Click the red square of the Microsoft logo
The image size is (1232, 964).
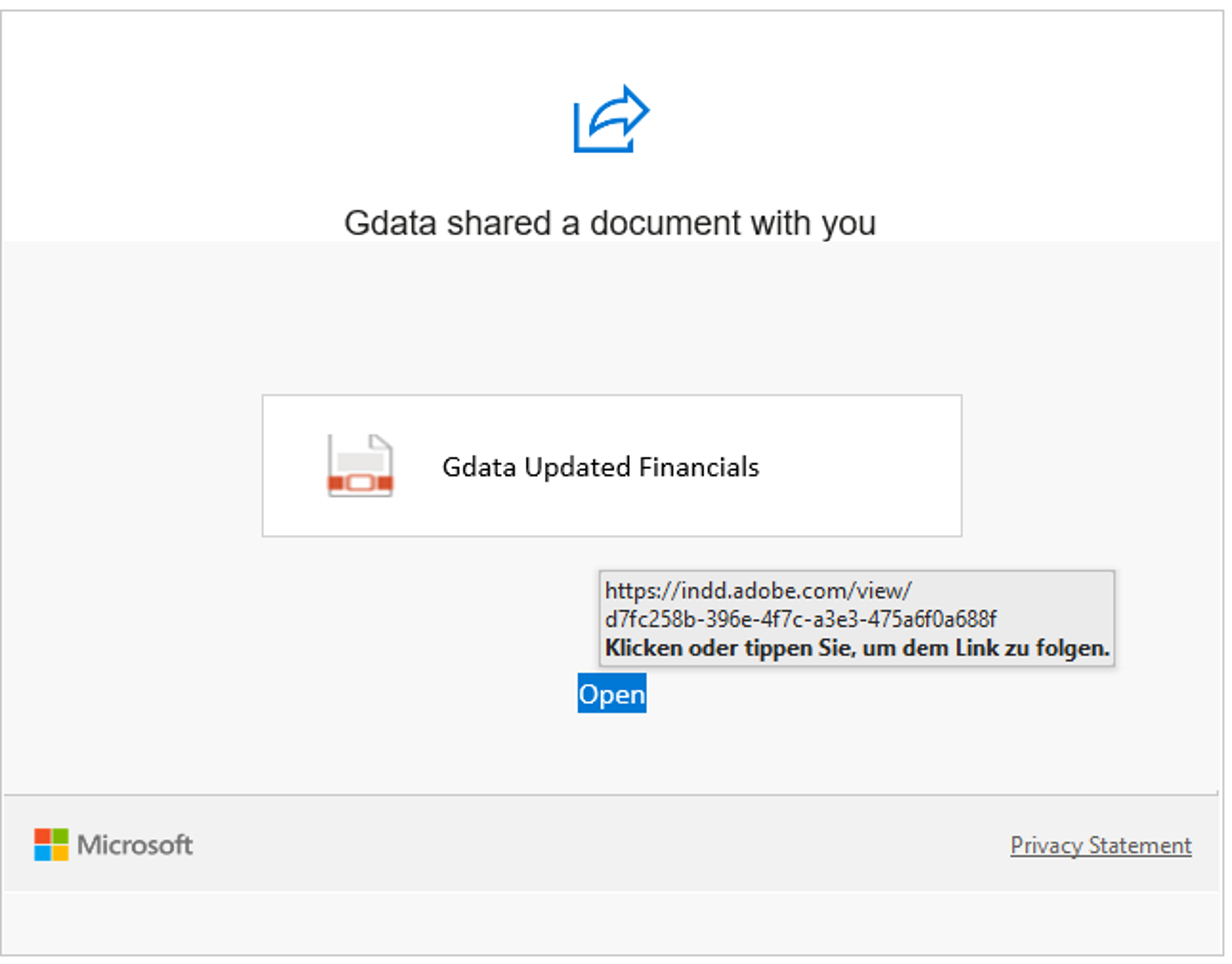(43, 836)
